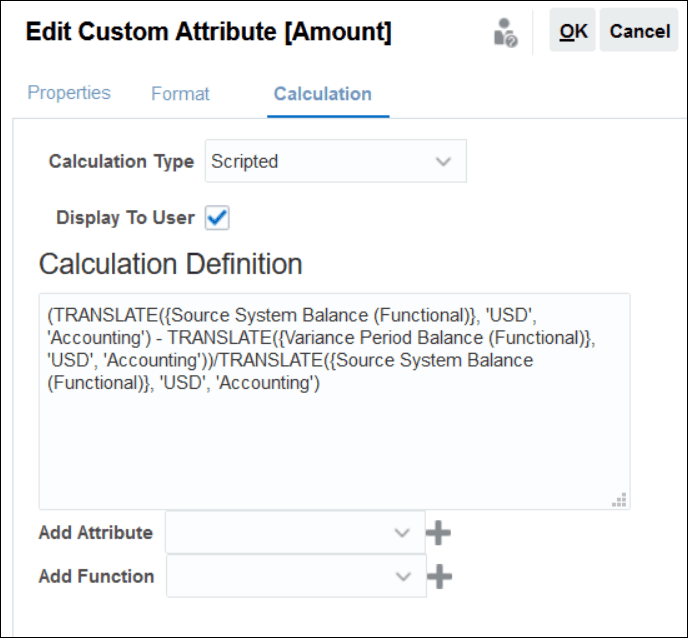Uncheck the Display To User checkbox
688x638 pixels.
(x=217, y=217)
